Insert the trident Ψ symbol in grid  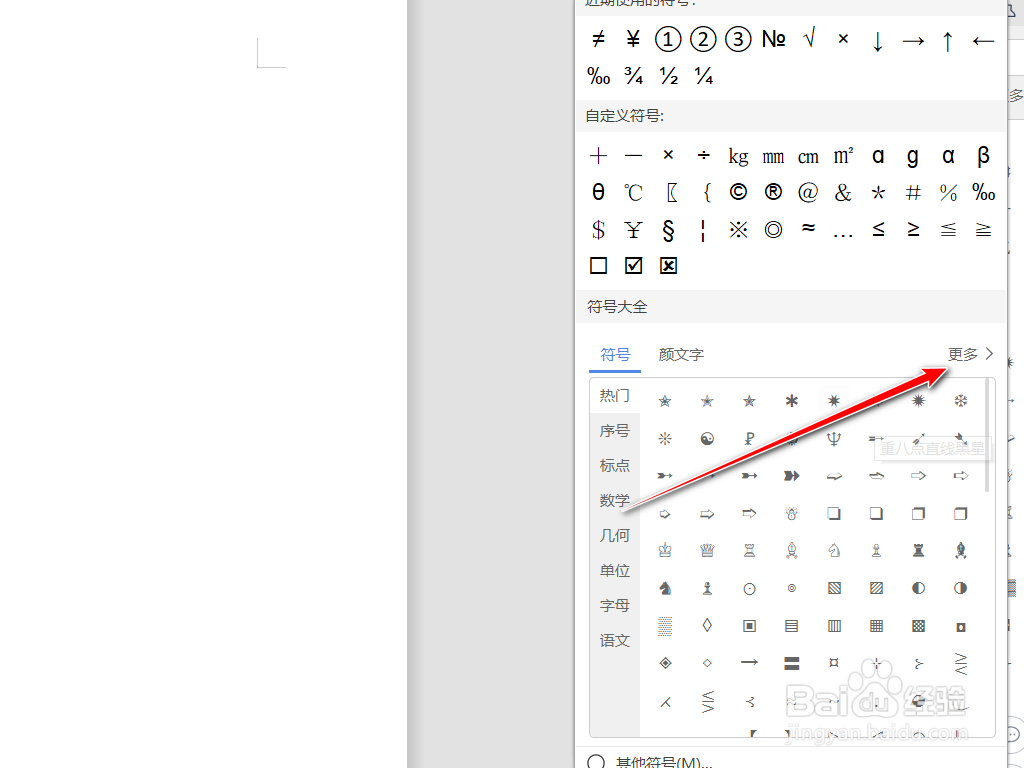pyautogui.click(x=834, y=439)
